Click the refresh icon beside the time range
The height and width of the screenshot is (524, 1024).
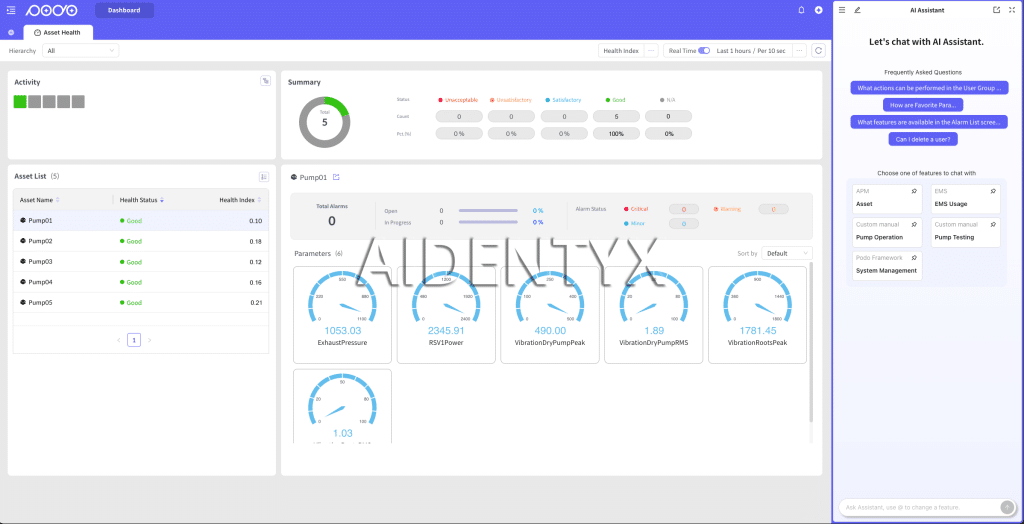[818, 50]
